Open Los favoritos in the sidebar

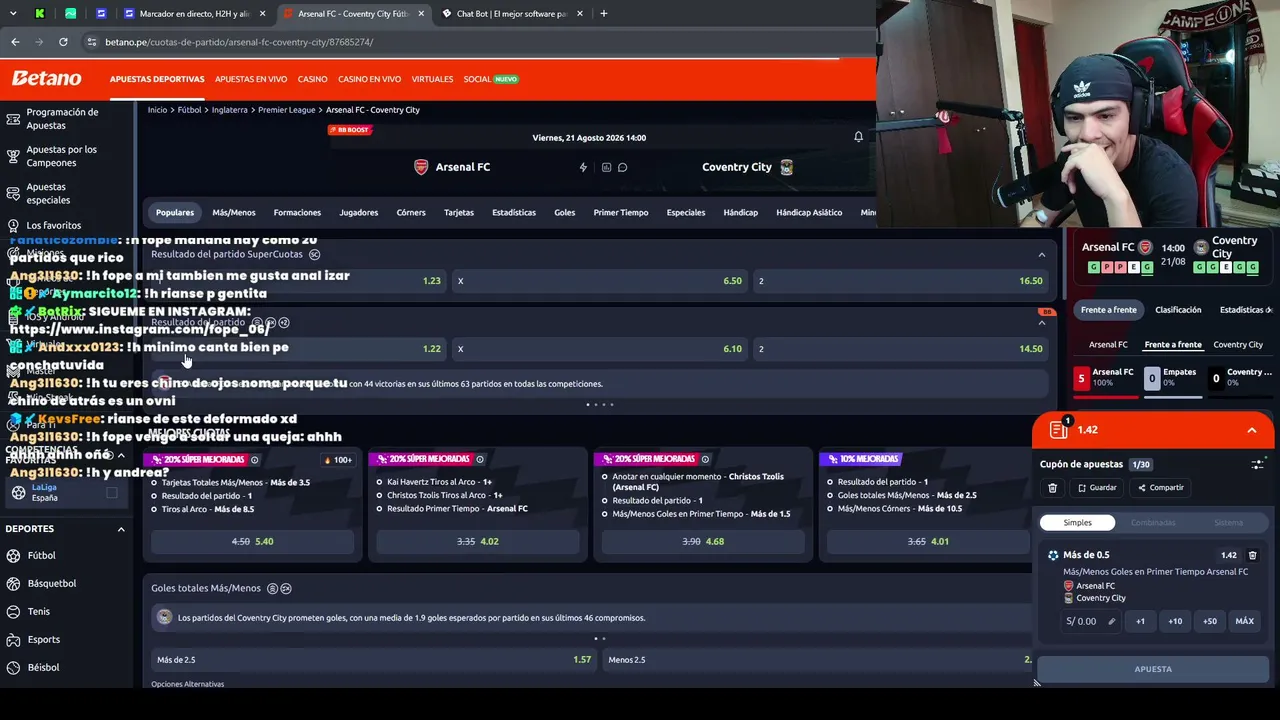tap(54, 226)
